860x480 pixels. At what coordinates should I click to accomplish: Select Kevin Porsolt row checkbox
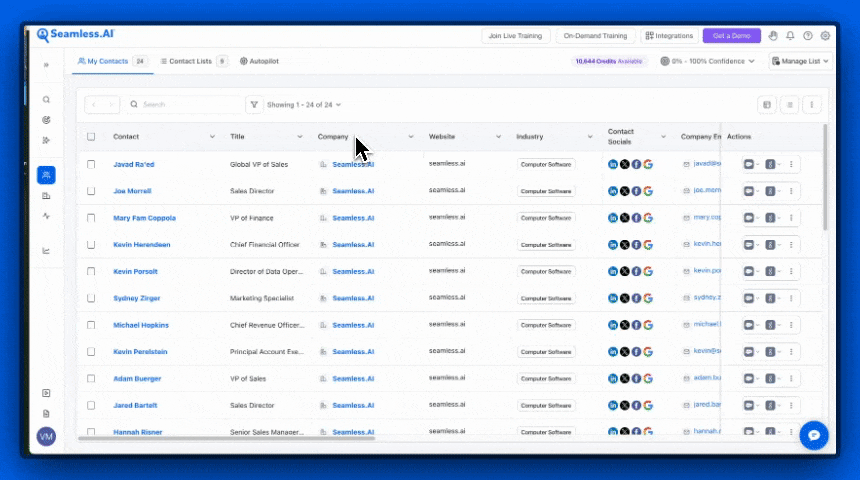pos(91,272)
